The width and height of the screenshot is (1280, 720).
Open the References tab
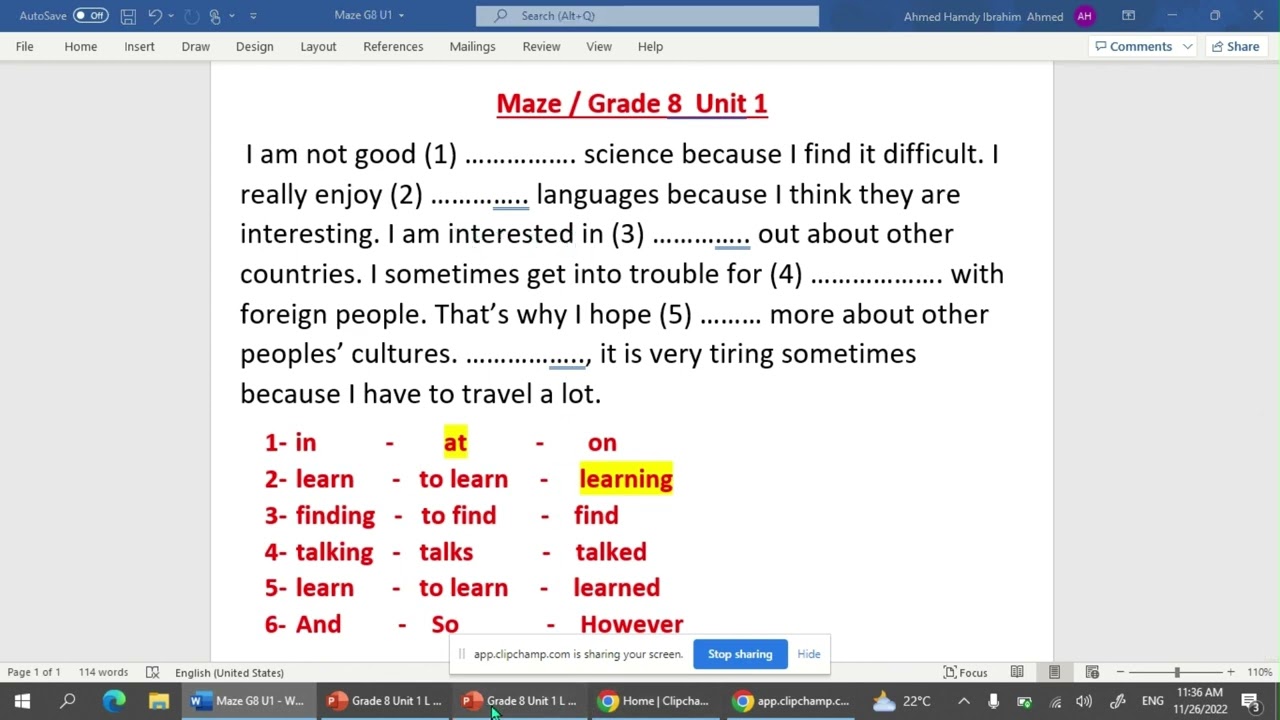coord(393,46)
